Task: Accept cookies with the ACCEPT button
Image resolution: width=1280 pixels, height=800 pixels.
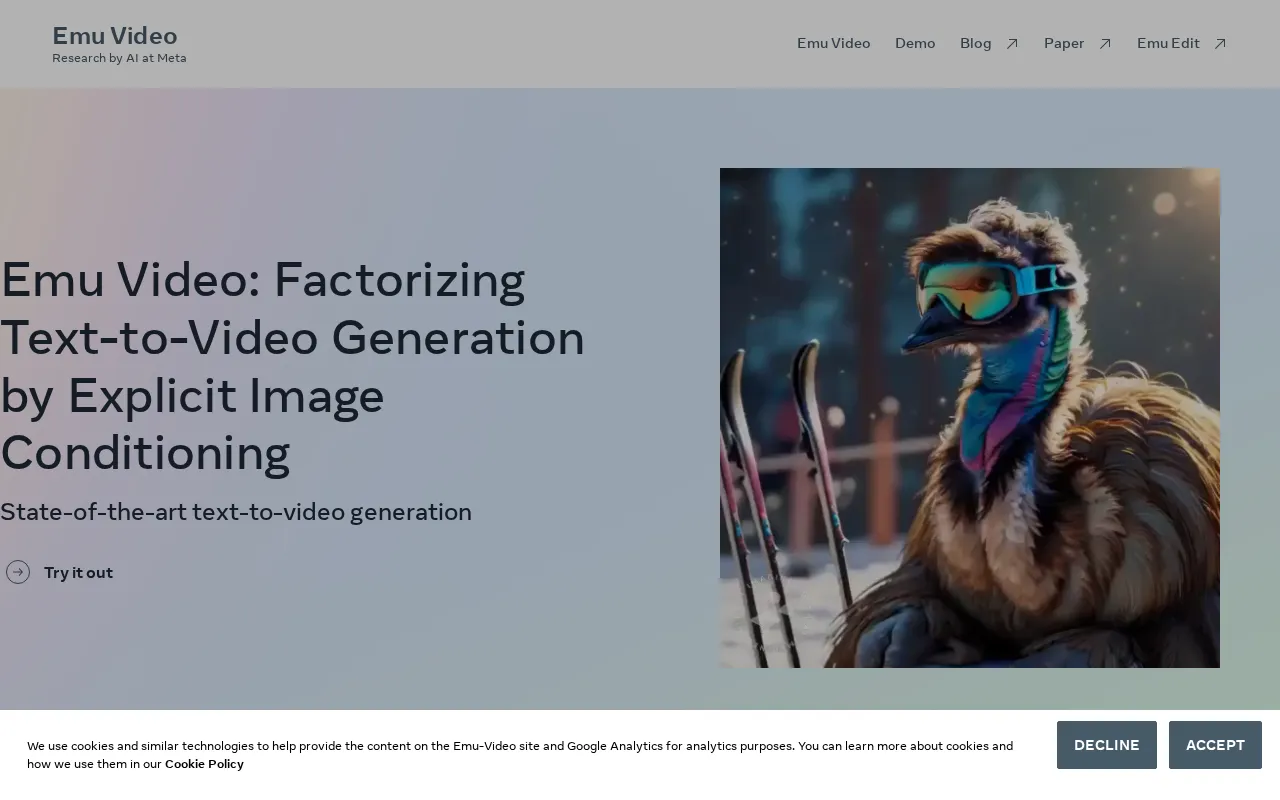Action: click(1215, 745)
